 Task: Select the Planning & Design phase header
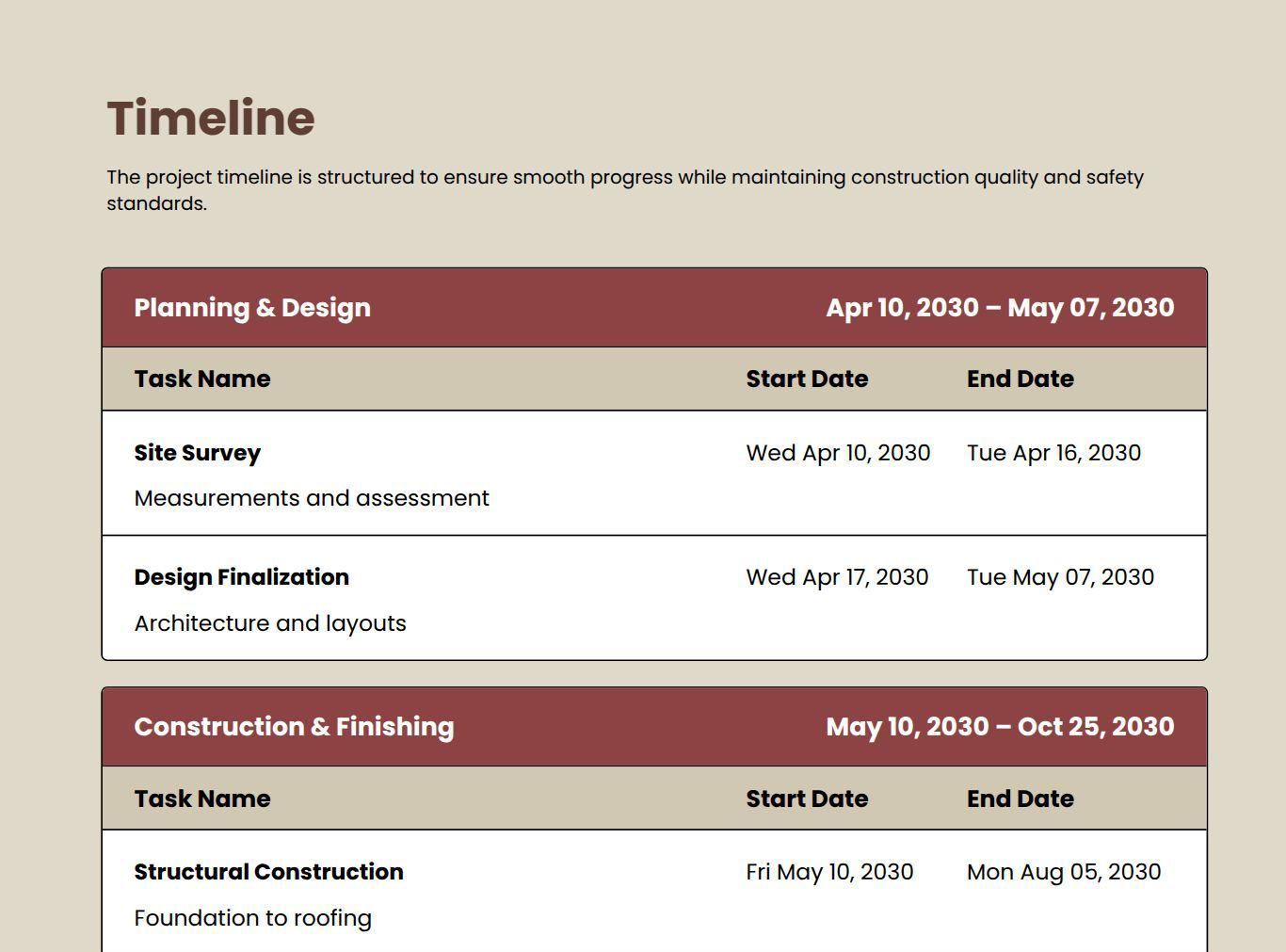(252, 308)
